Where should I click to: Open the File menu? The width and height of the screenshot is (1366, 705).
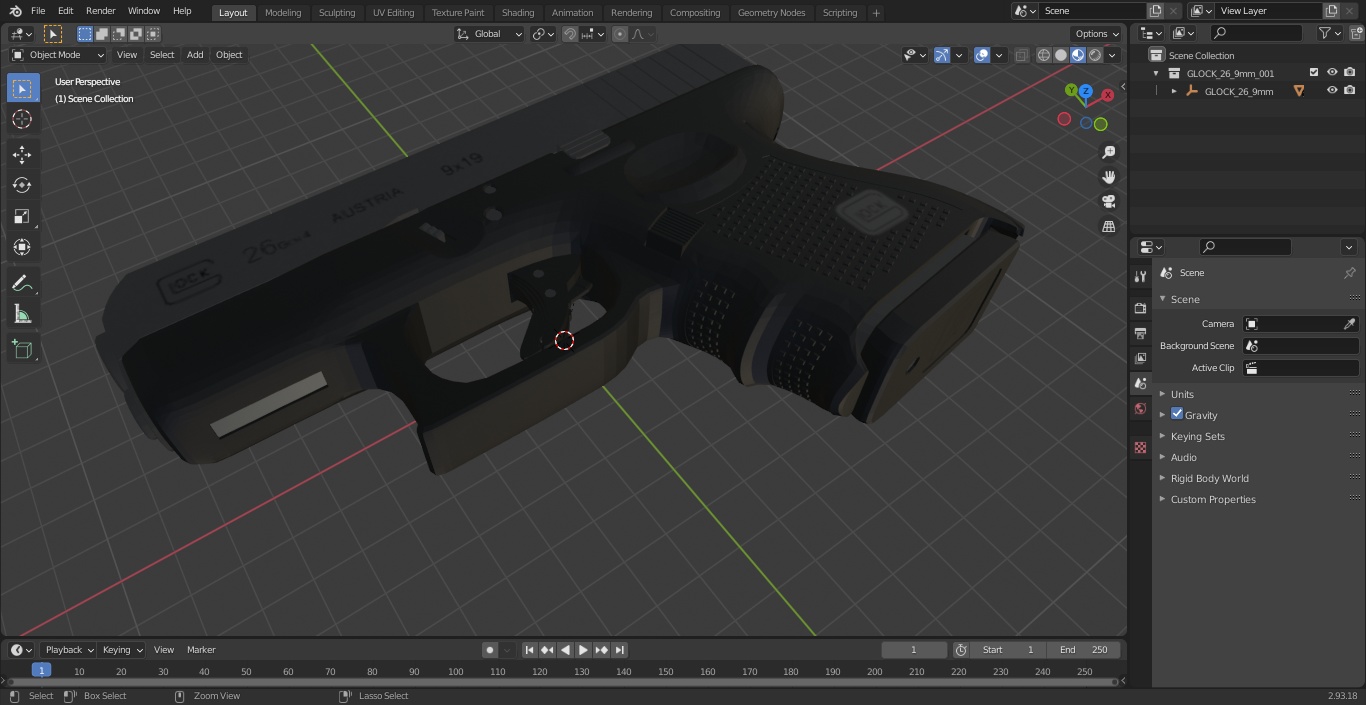(x=38, y=11)
